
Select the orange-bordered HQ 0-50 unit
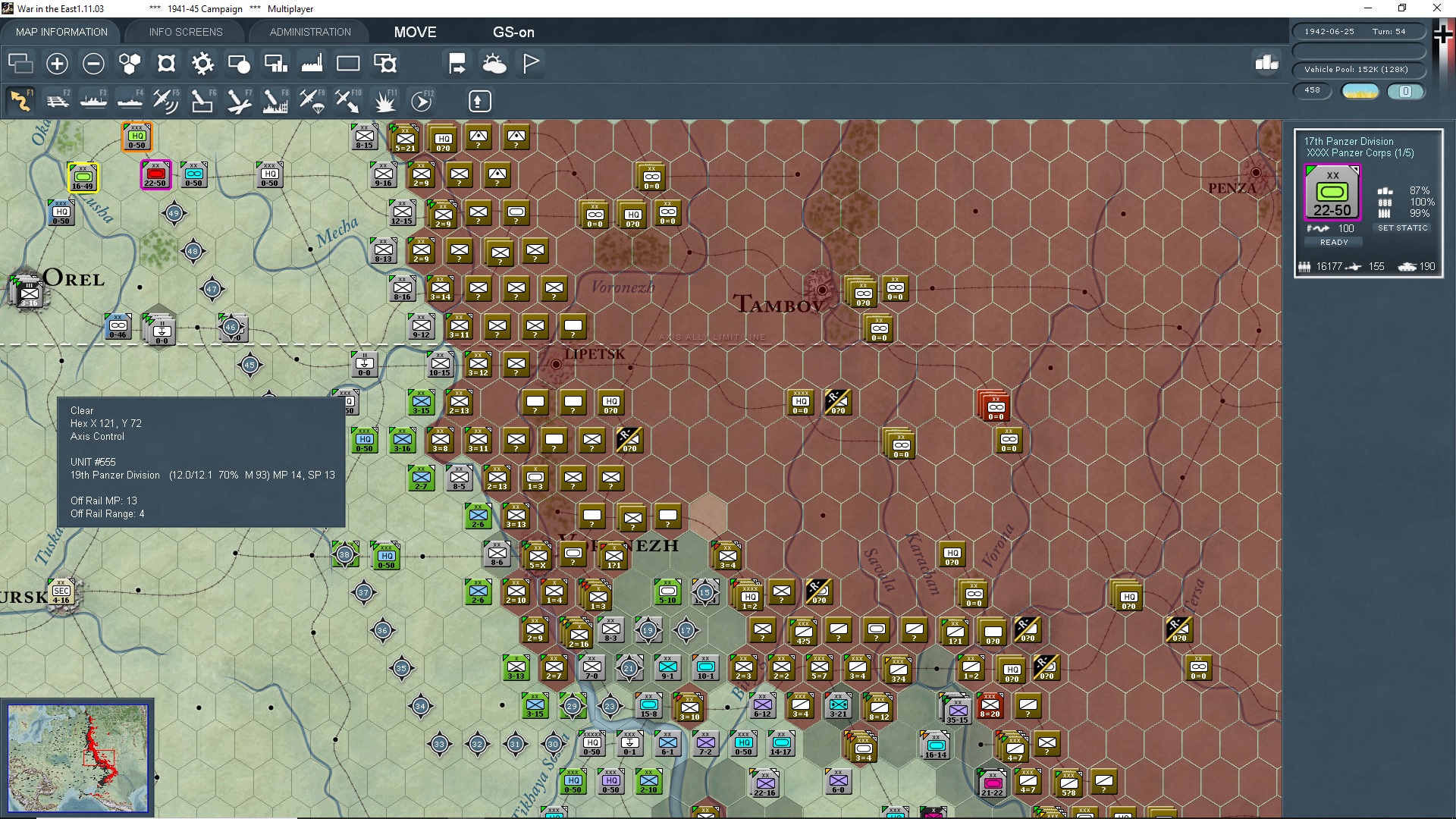[x=136, y=137]
